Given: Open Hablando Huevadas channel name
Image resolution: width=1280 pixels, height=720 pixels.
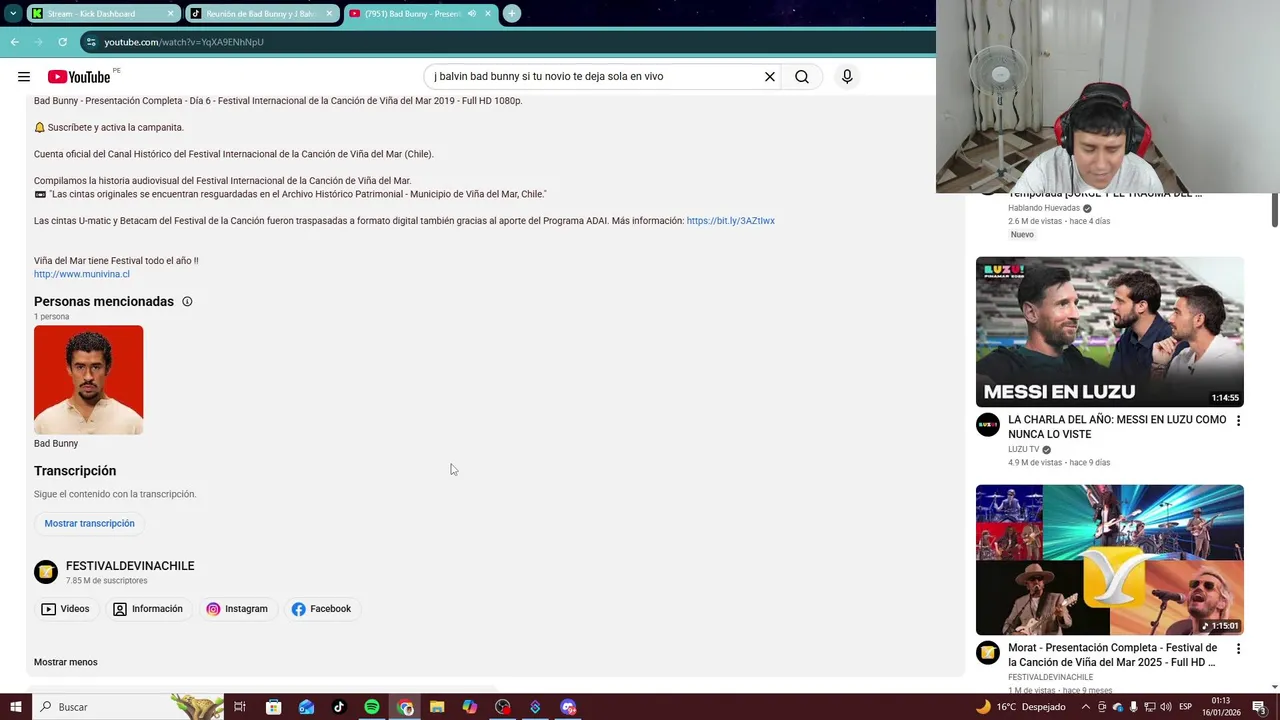Looking at the screenshot, I should [1044, 208].
